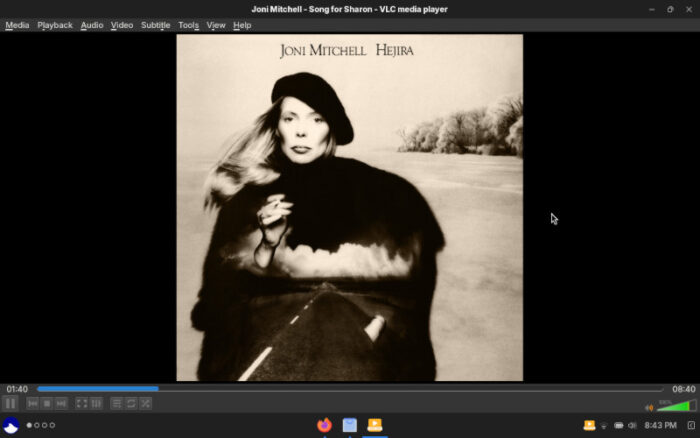Click the total duration 08:40 label
Screen dimensions: 700x438
(x=683, y=389)
